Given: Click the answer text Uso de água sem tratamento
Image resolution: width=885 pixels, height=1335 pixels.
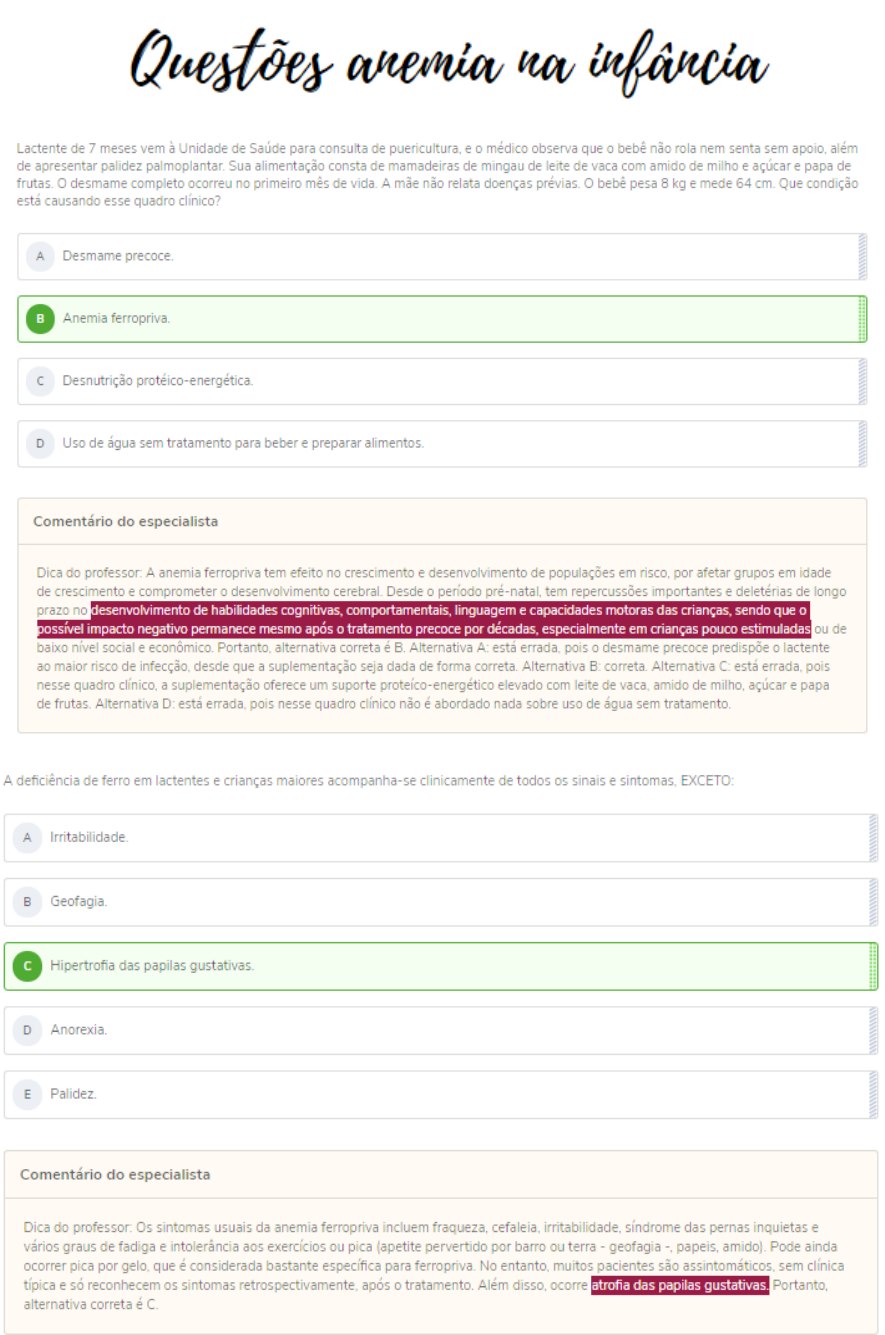Looking at the screenshot, I should pos(243,443).
